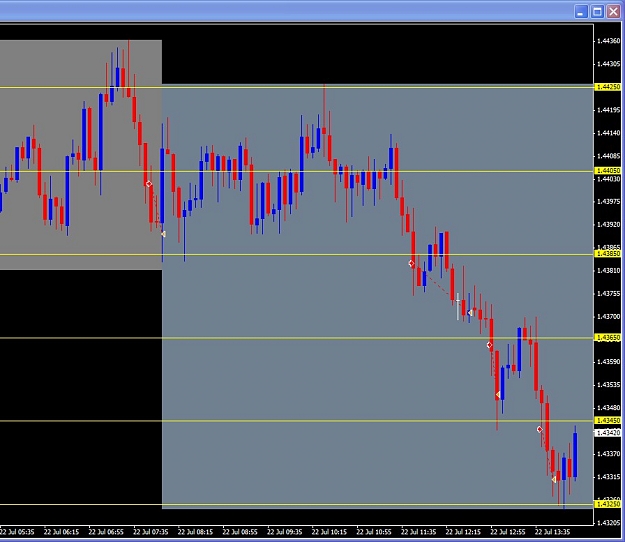The image size is (625, 542).
Task: Select the red entry diamond just below 1.43450
Action: tap(539, 429)
